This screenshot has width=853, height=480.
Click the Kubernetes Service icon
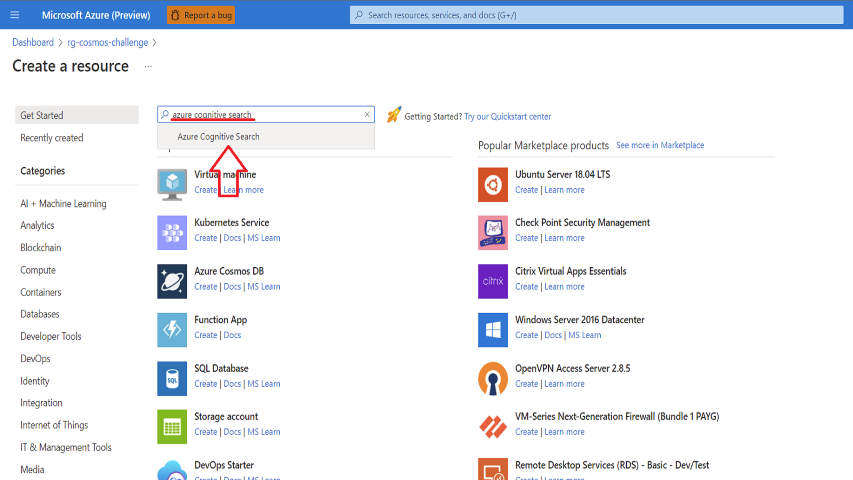pos(172,232)
